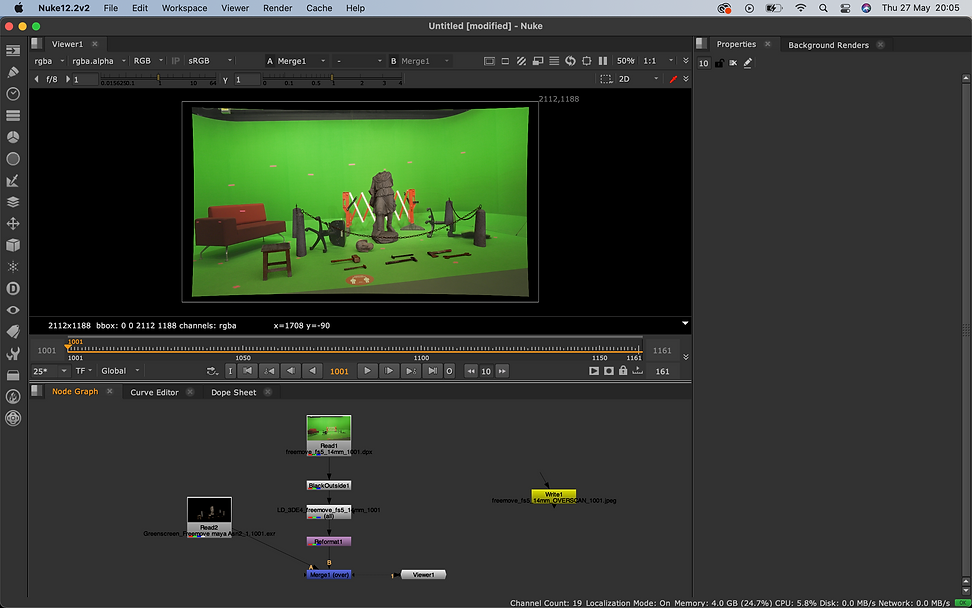Open the AIR nodes menu at toolbar bottom
The width and height of the screenshot is (972, 608).
(x=12, y=418)
